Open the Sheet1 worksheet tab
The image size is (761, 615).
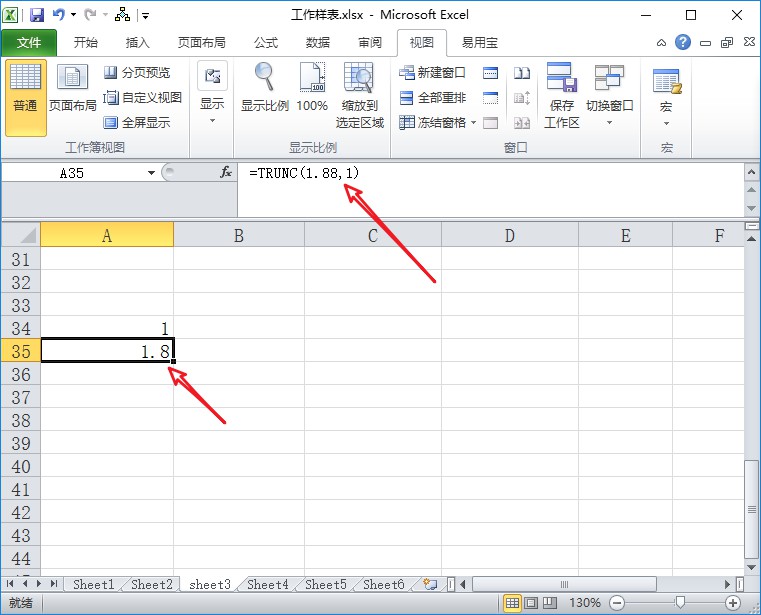[x=93, y=584]
